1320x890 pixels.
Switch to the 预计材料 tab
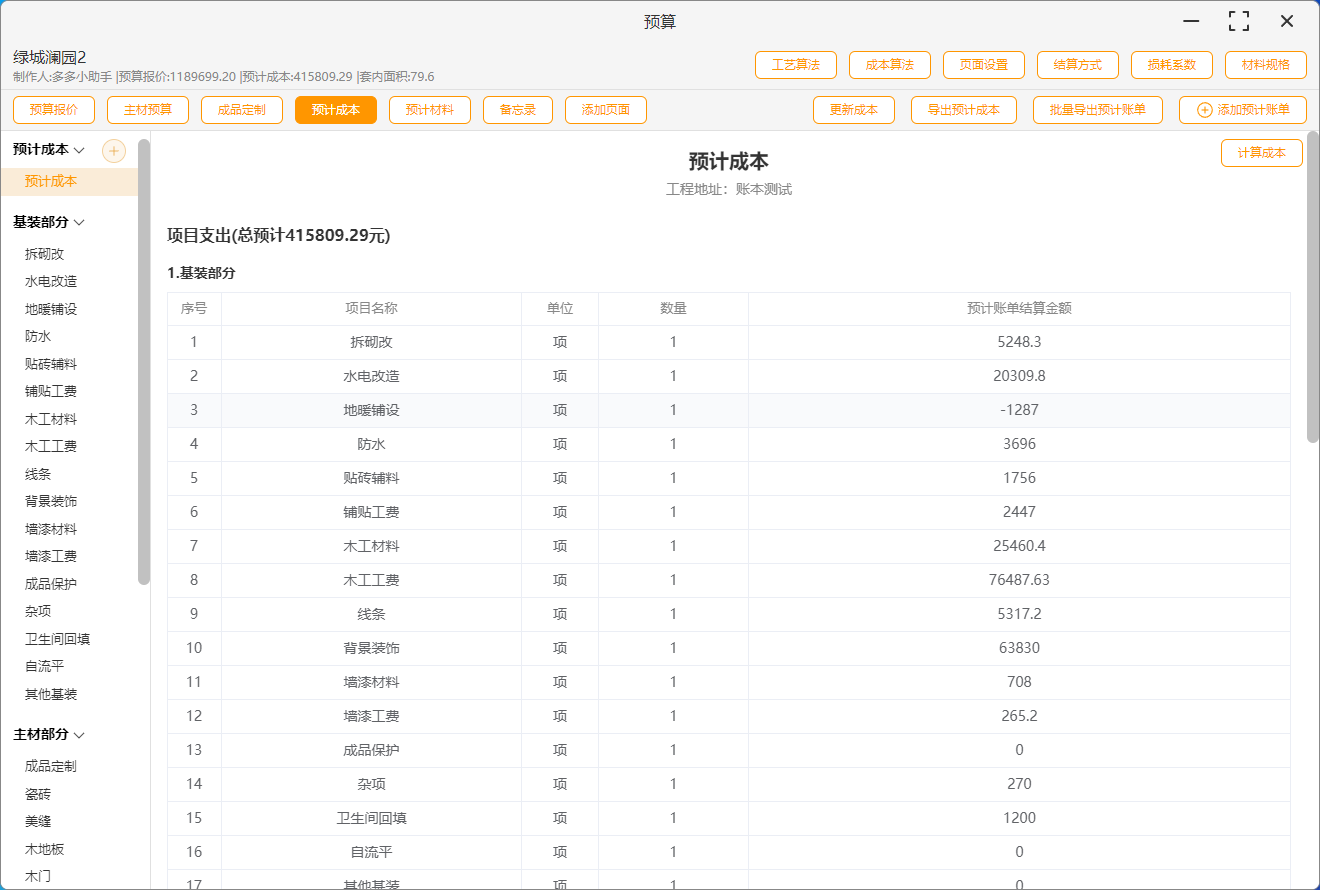(x=430, y=110)
